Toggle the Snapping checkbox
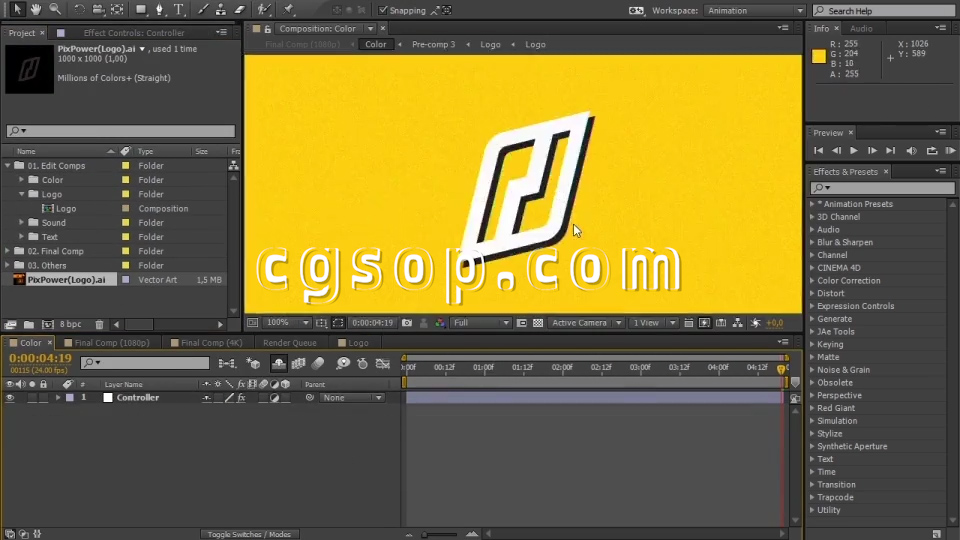Screen dimensions: 960x540 click(x=383, y=10)
